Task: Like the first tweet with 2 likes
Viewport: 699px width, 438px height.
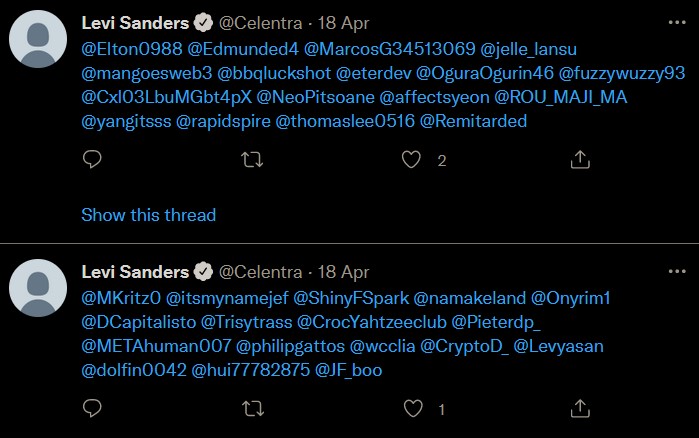Action: [x=411, y=160]
